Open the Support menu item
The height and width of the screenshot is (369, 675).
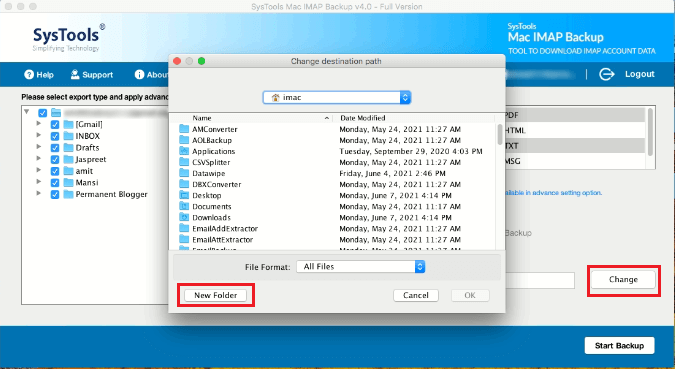point(92,74)
